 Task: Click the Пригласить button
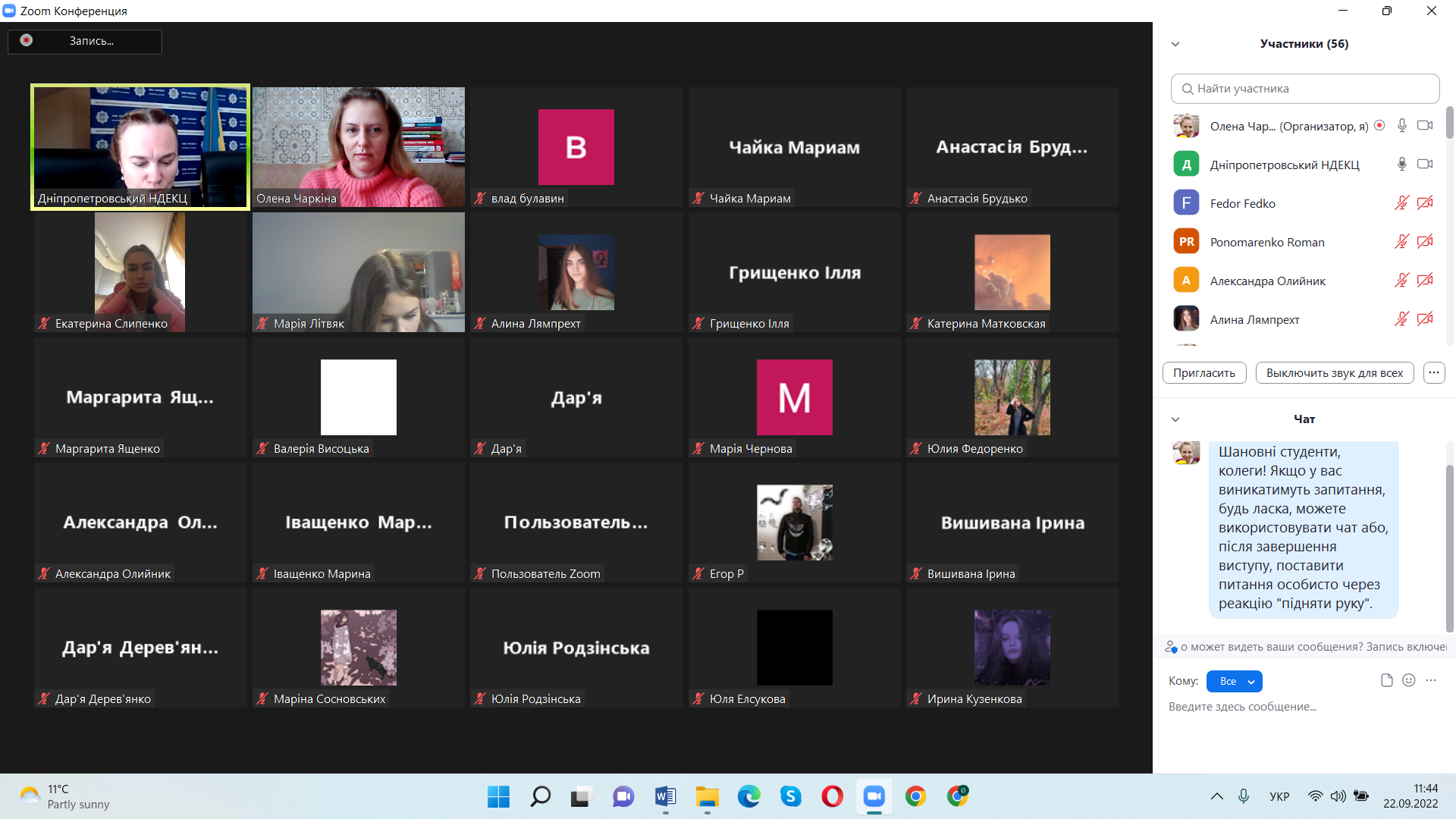1204,373
